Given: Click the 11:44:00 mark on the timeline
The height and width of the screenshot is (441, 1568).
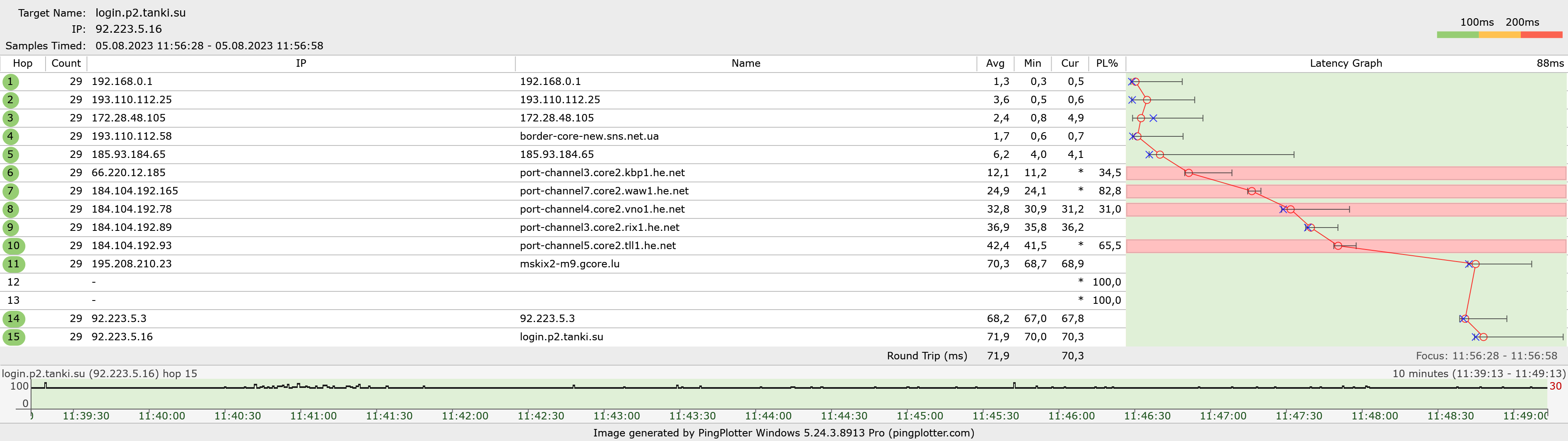Looking at the screenshot, I should 768,416.
